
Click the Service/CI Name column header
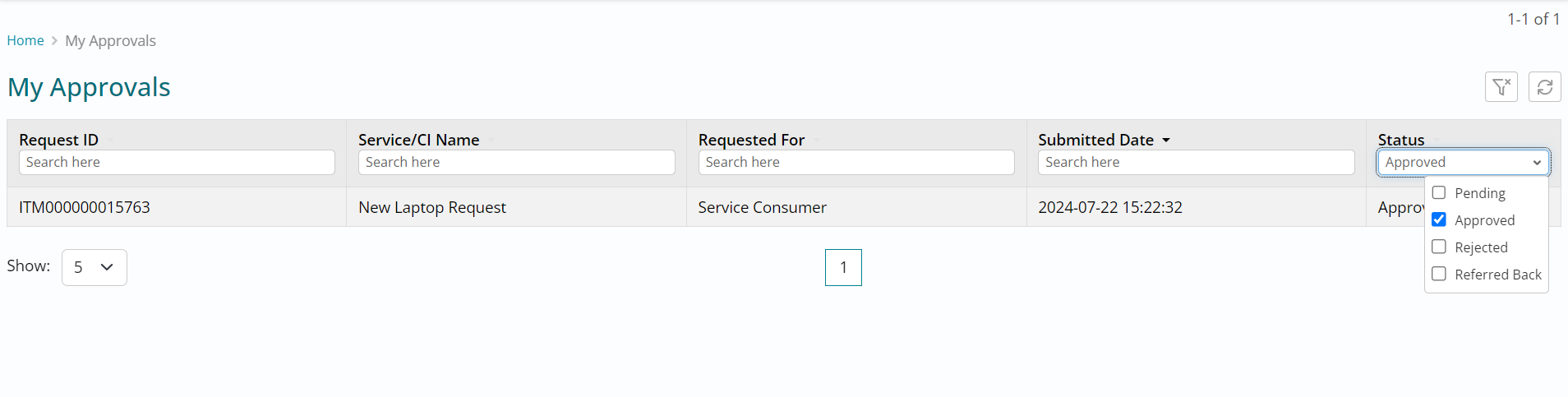pyautogui.click(x=418, y=140)
